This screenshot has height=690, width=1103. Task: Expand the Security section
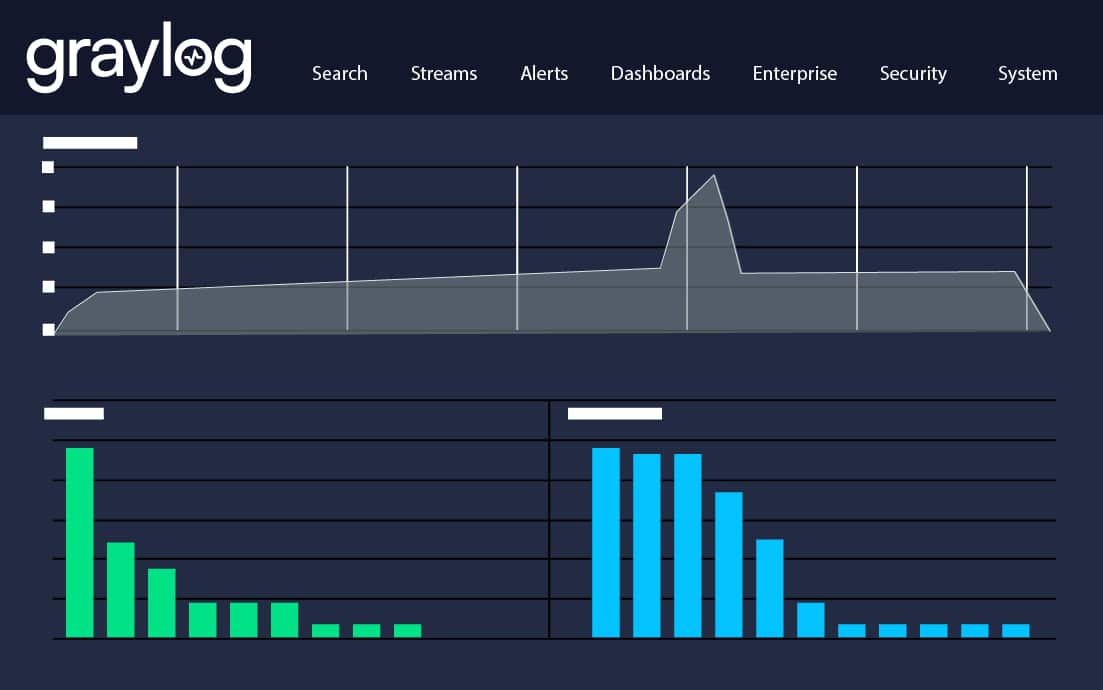(913, 73)
